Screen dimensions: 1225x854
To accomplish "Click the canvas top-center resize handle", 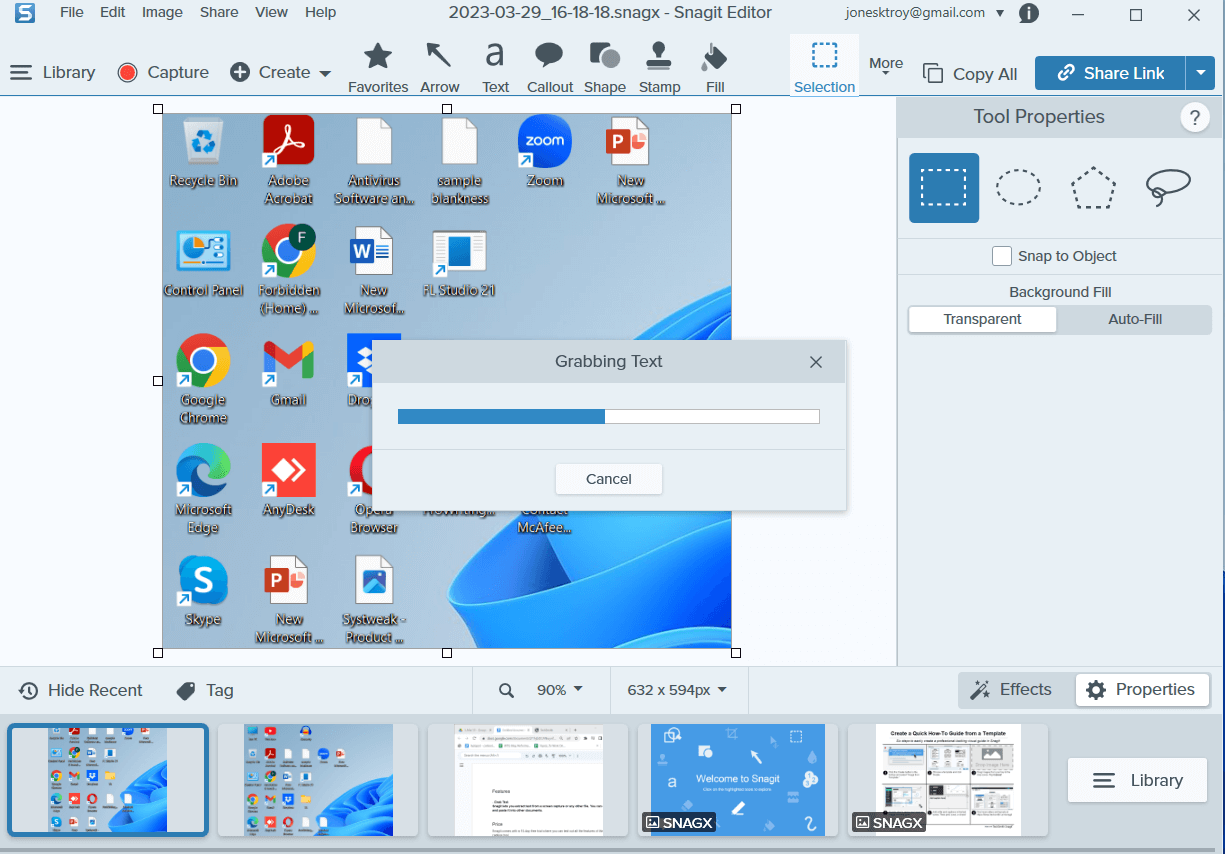I will pyautogui.click(x=447, y=108).
